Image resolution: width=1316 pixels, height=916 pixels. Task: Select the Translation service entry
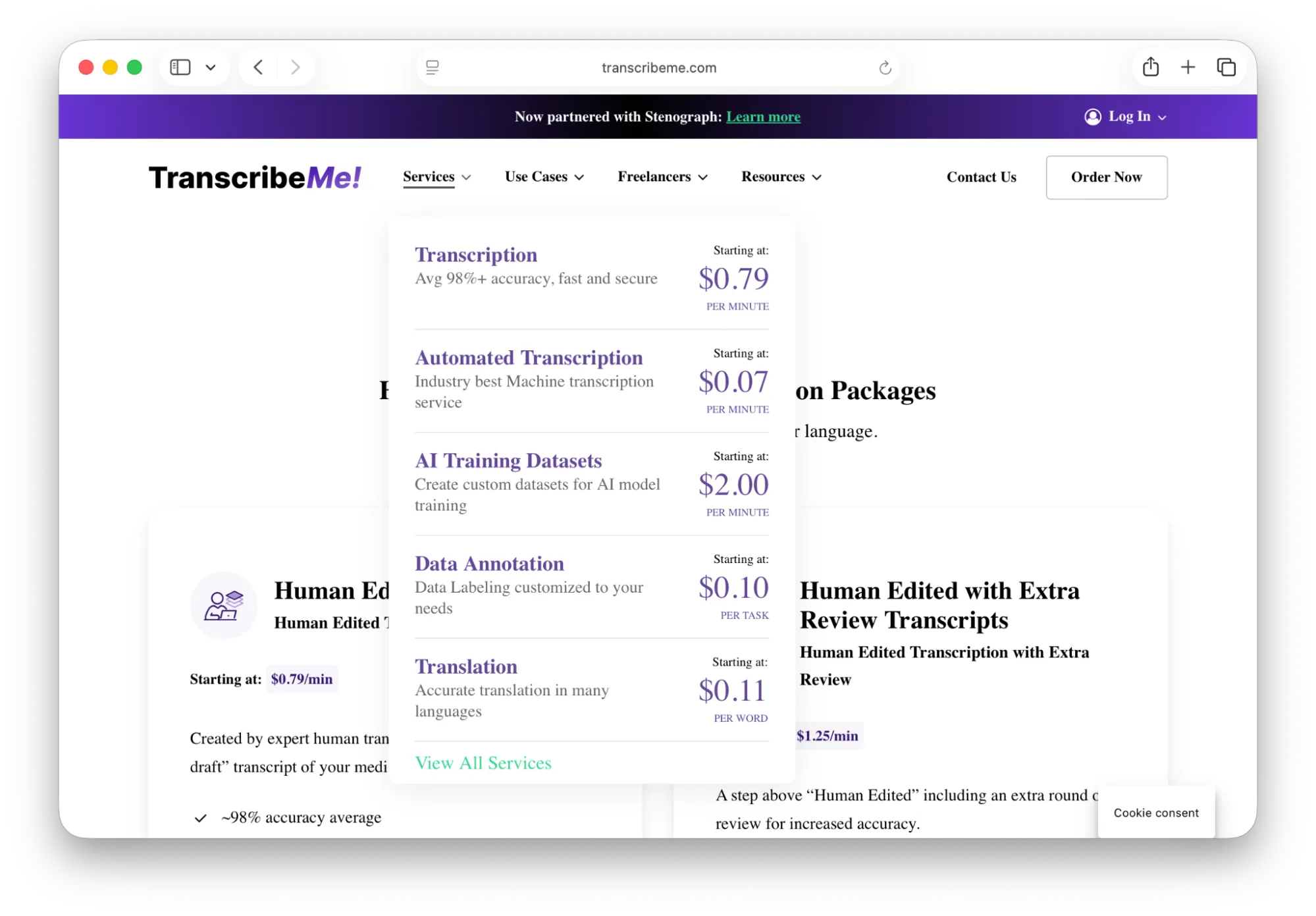click(466, 666)
